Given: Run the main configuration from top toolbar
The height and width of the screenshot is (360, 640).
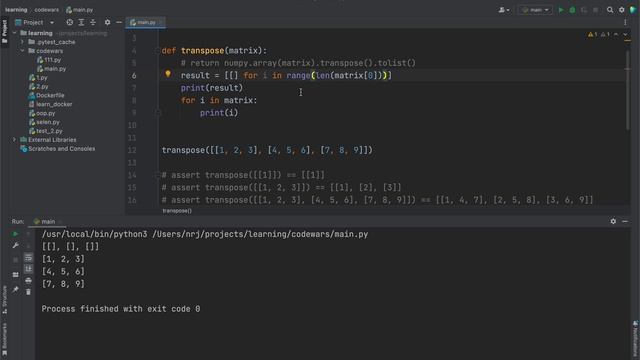Looking at the screenshot, I should [561, 10].
